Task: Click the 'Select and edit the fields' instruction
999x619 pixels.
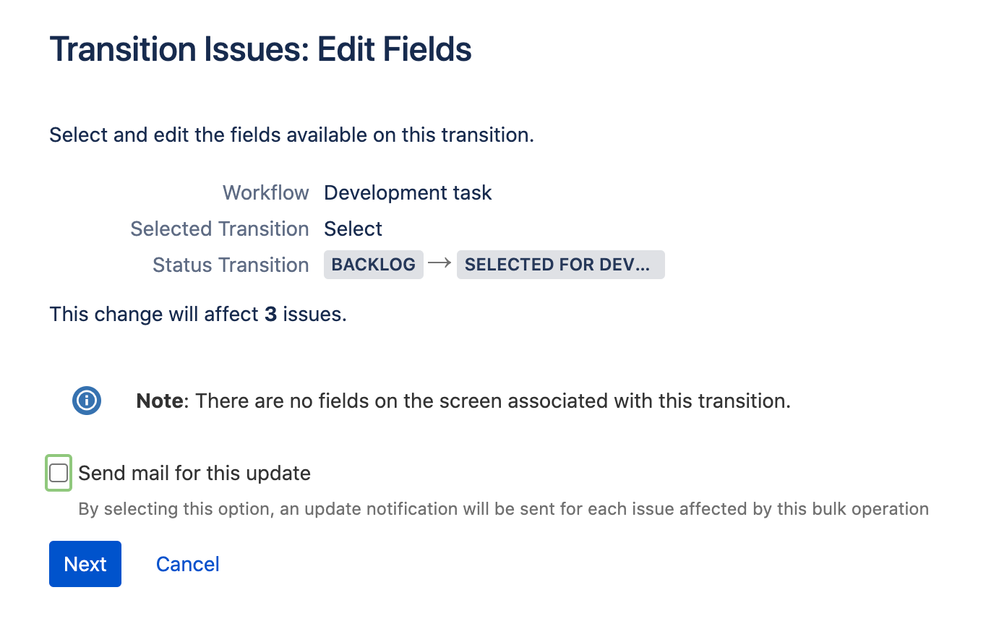Action: [292, 135]
